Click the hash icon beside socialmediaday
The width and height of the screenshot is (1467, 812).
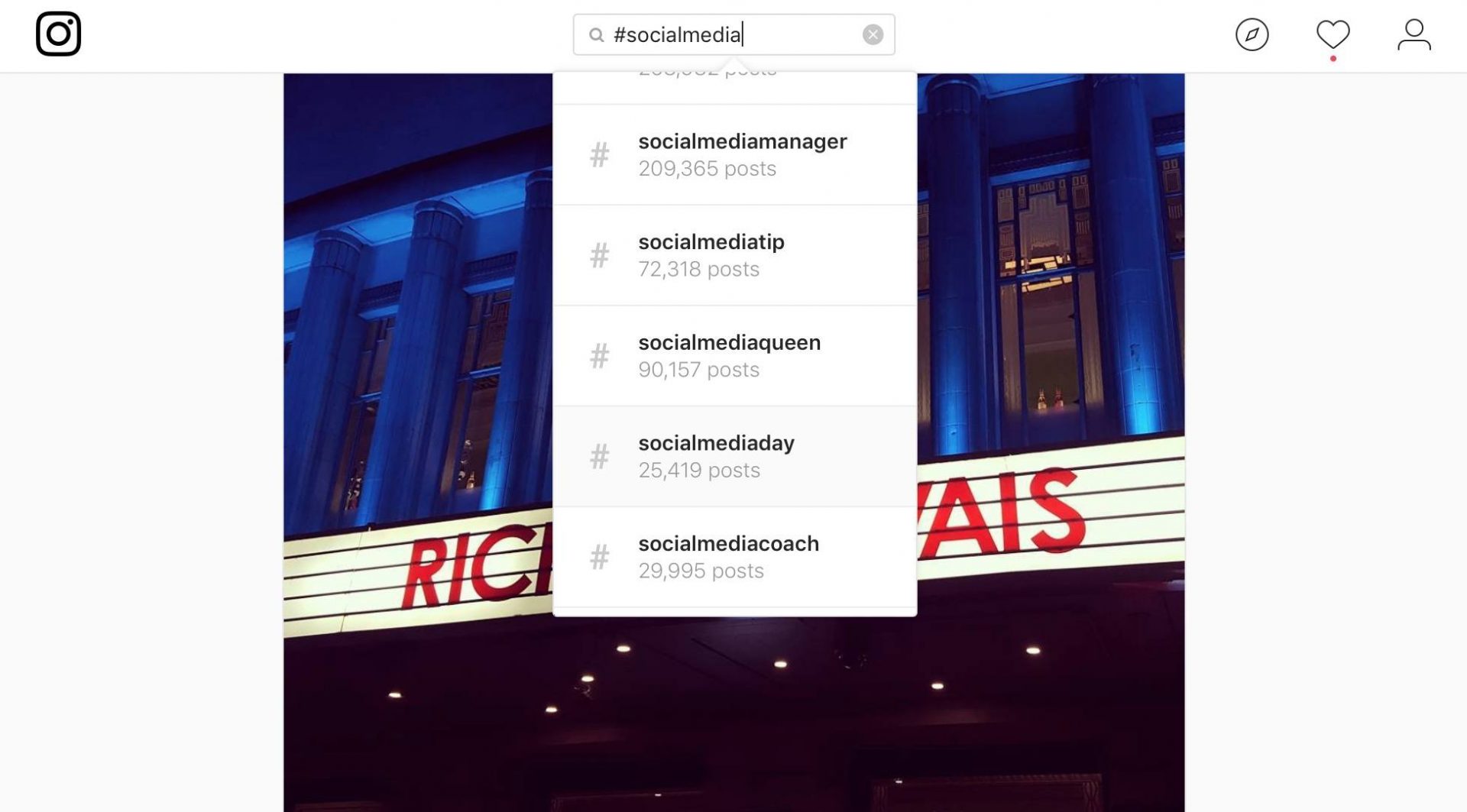click(600, 457)
